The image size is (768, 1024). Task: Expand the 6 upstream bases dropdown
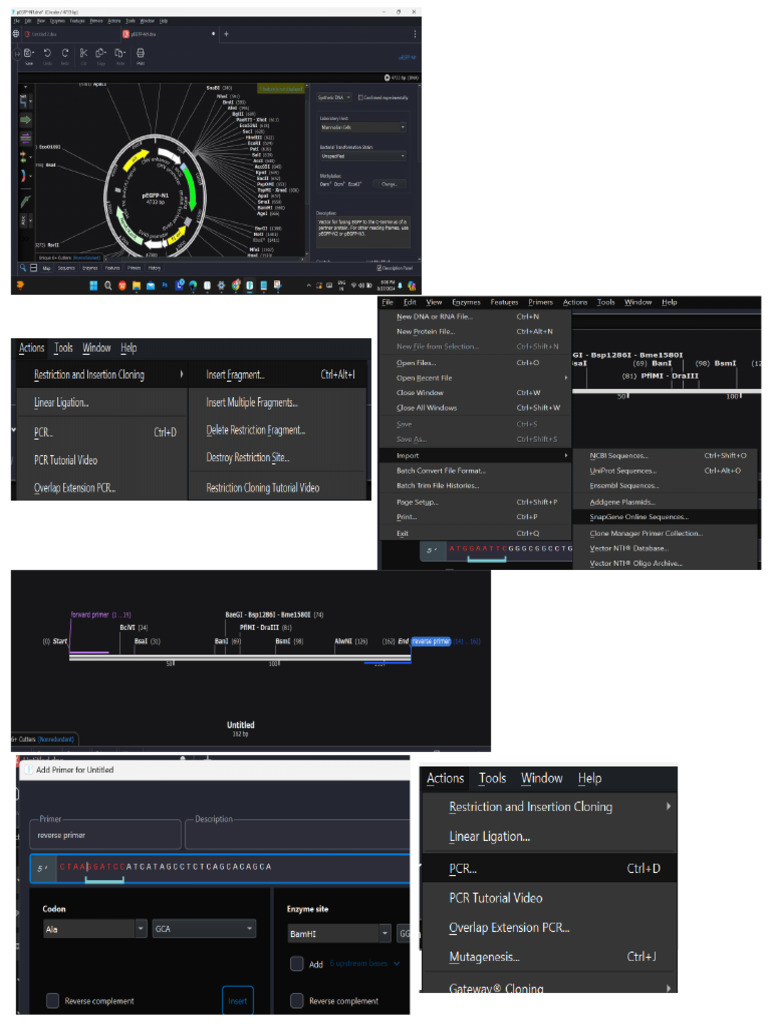[x=364, y=964]
